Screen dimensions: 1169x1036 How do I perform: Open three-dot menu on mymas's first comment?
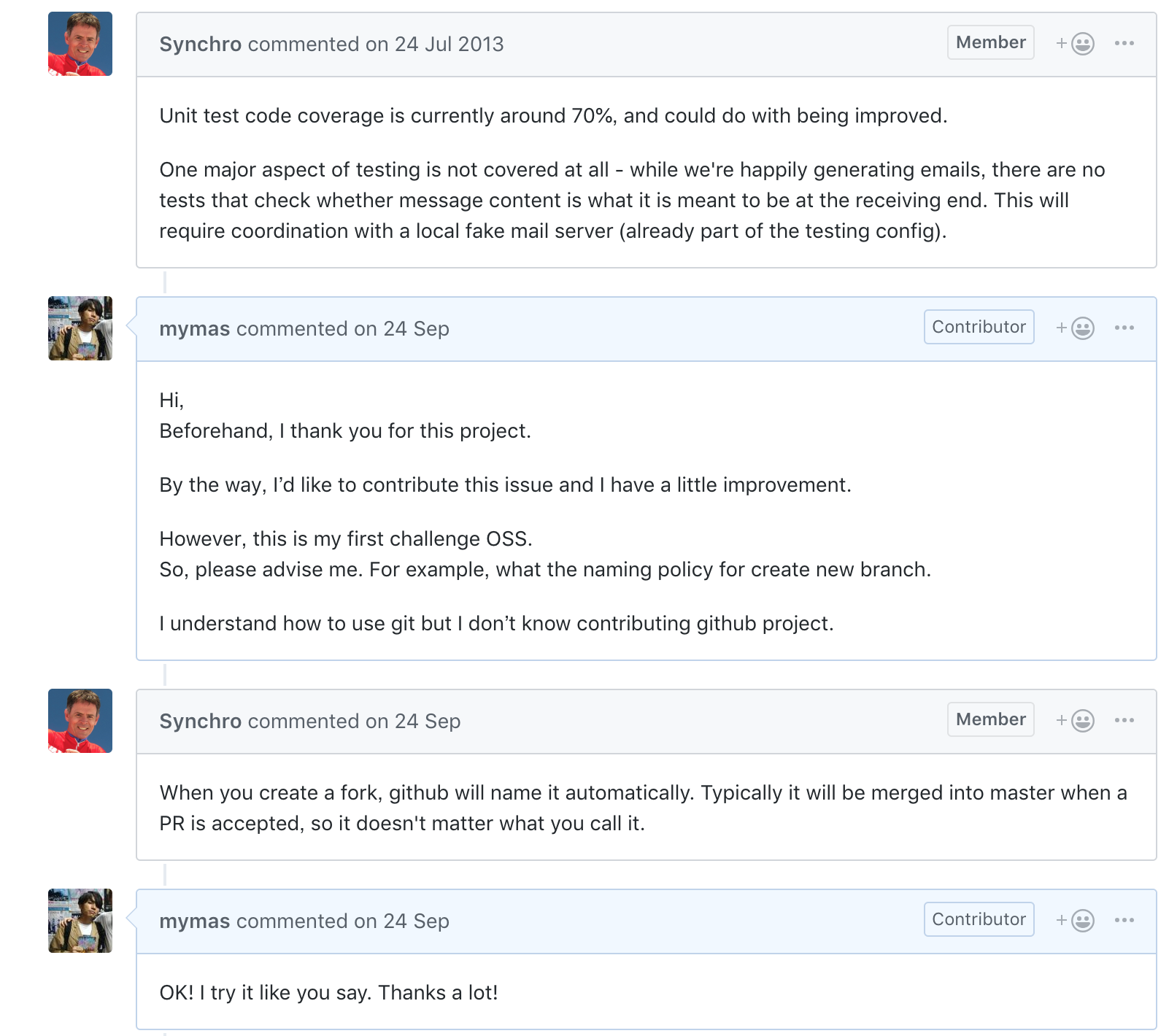coord(1124,328)
